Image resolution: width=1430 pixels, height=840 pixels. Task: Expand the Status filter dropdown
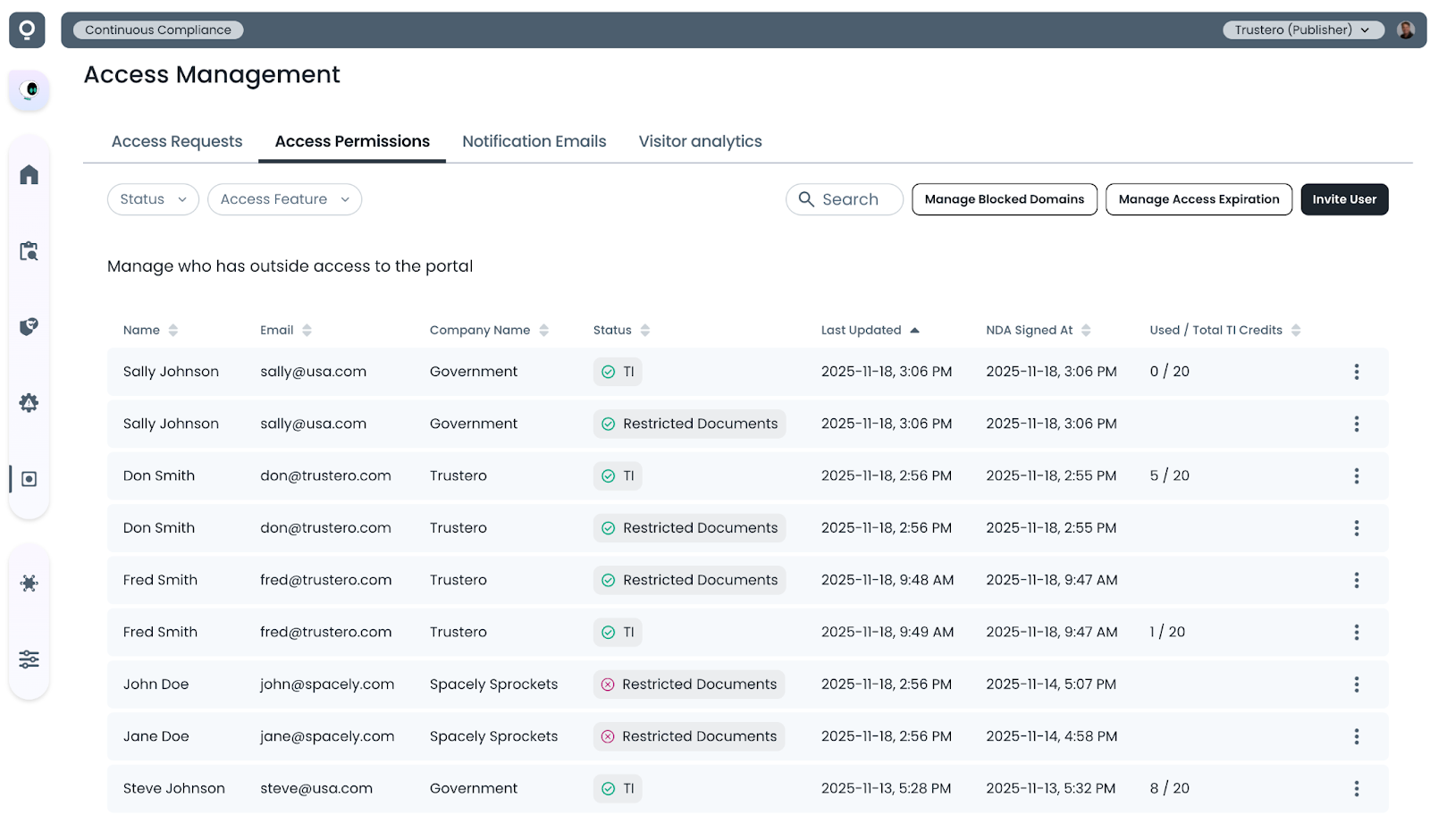pyautogui.click(x=153, y=199)
